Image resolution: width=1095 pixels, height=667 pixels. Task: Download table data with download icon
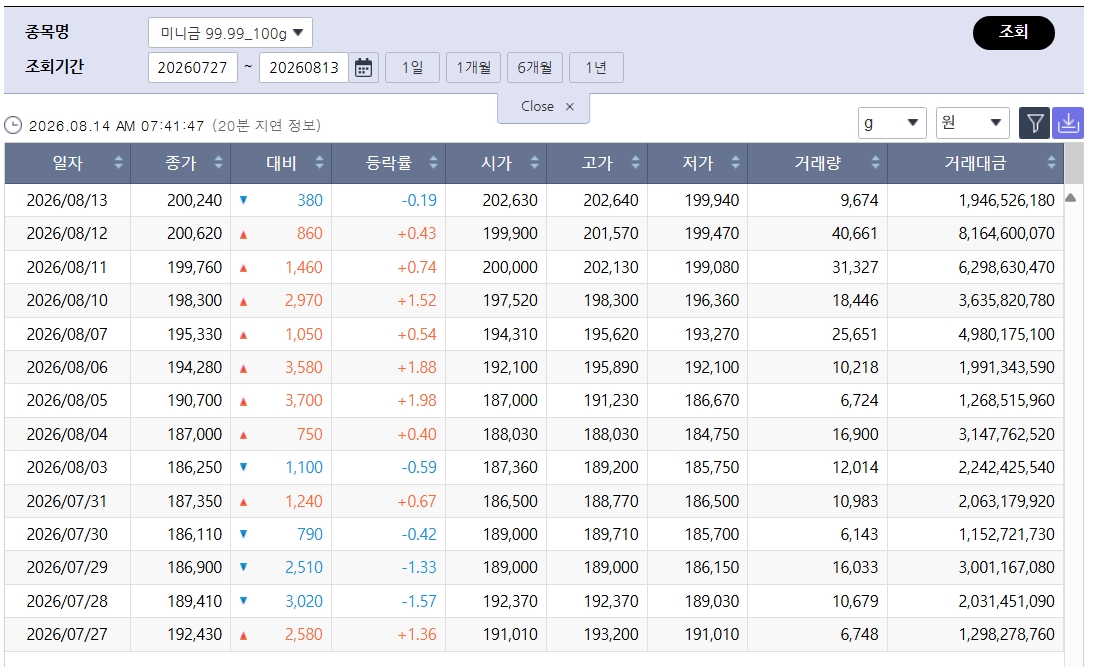point(1068,123)
